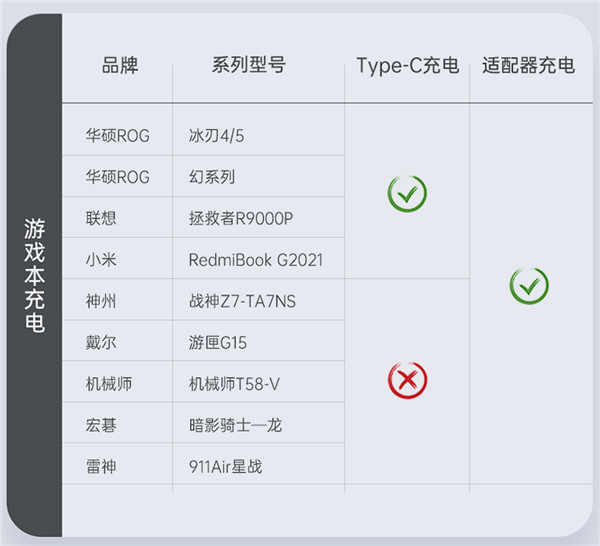The height and width of the screenshot is (546, 600).
Task: Click the 游匣G15 model cell
Action: [218, 343]
